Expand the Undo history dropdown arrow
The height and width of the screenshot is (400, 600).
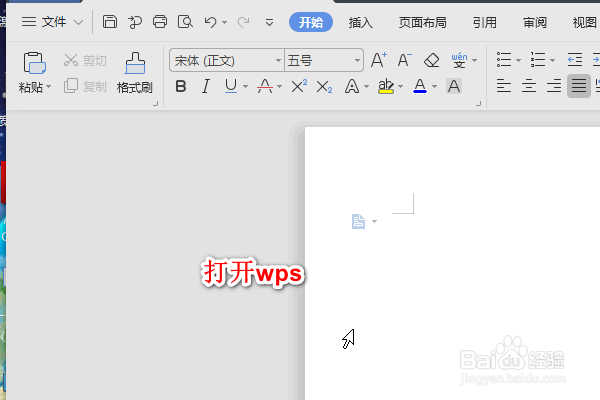click(225, 23)
